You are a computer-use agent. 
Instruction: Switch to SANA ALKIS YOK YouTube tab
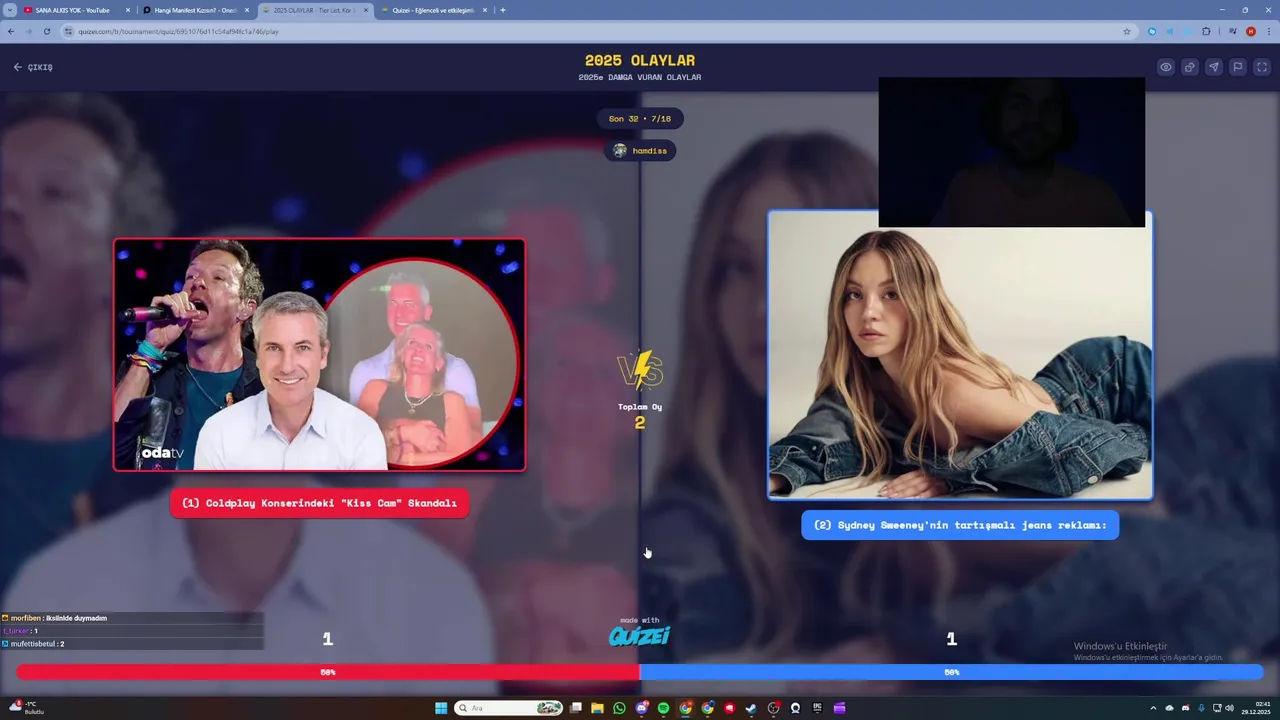(x=77, y=10)
